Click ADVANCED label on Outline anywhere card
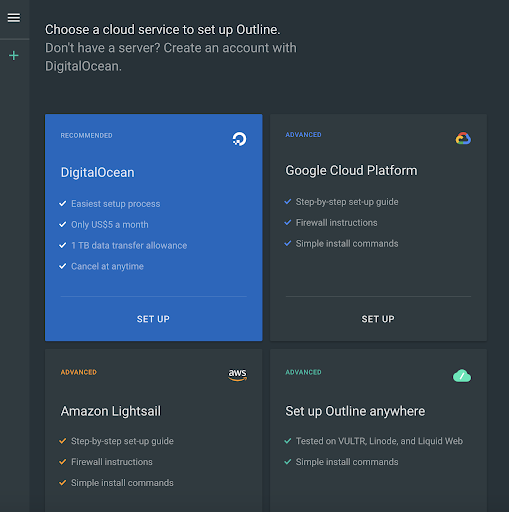 [x=303, y=372]
